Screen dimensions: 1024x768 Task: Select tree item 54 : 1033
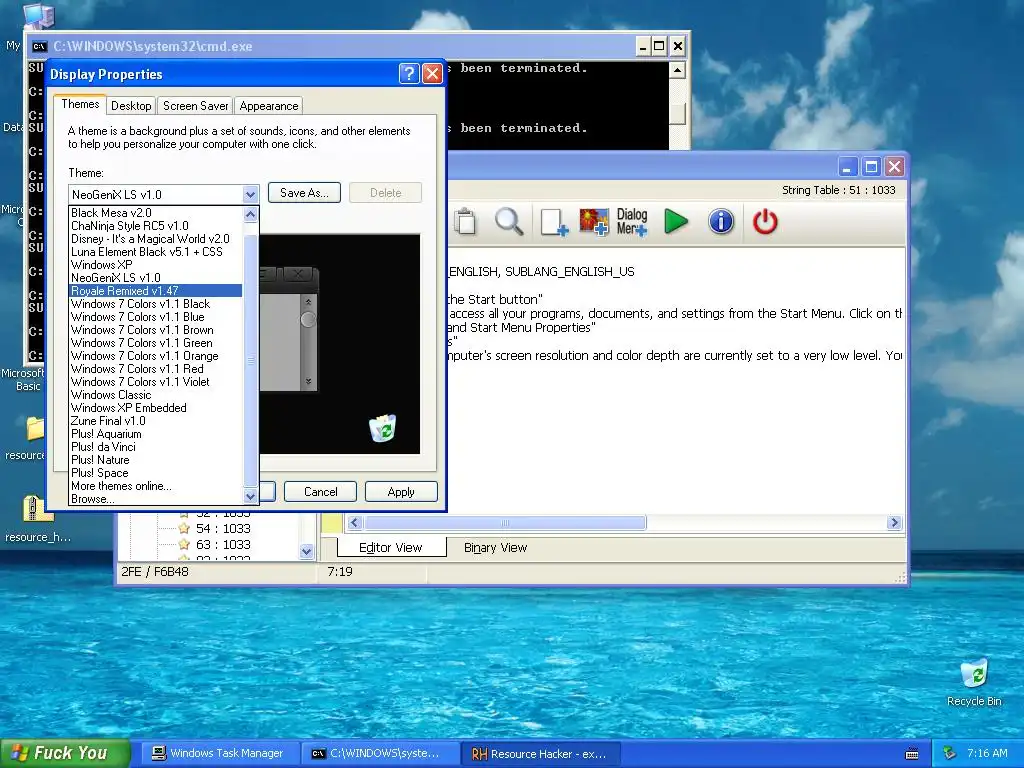tap(223, 528)
